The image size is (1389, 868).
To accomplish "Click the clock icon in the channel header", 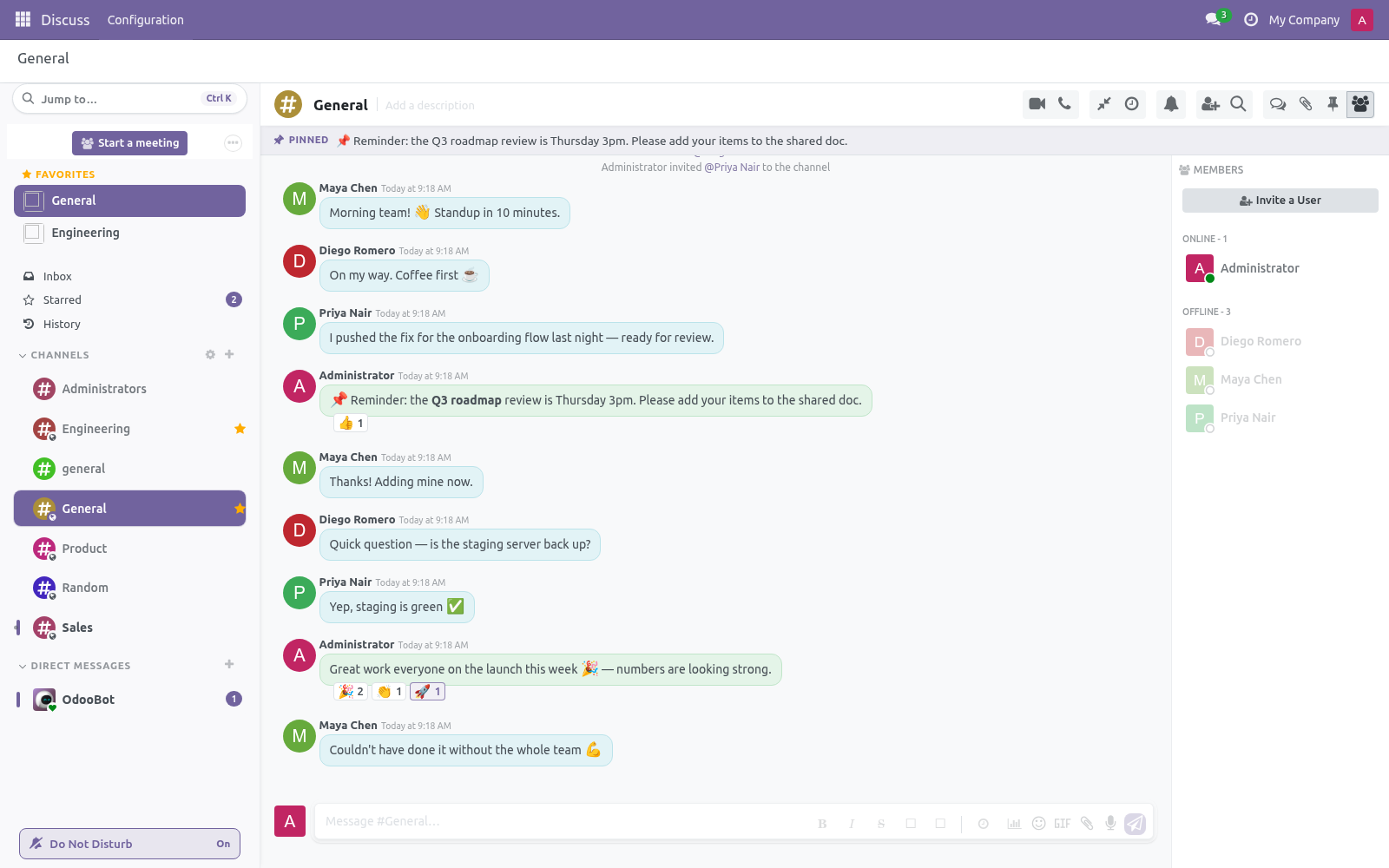I will [x=1132, y=104].
